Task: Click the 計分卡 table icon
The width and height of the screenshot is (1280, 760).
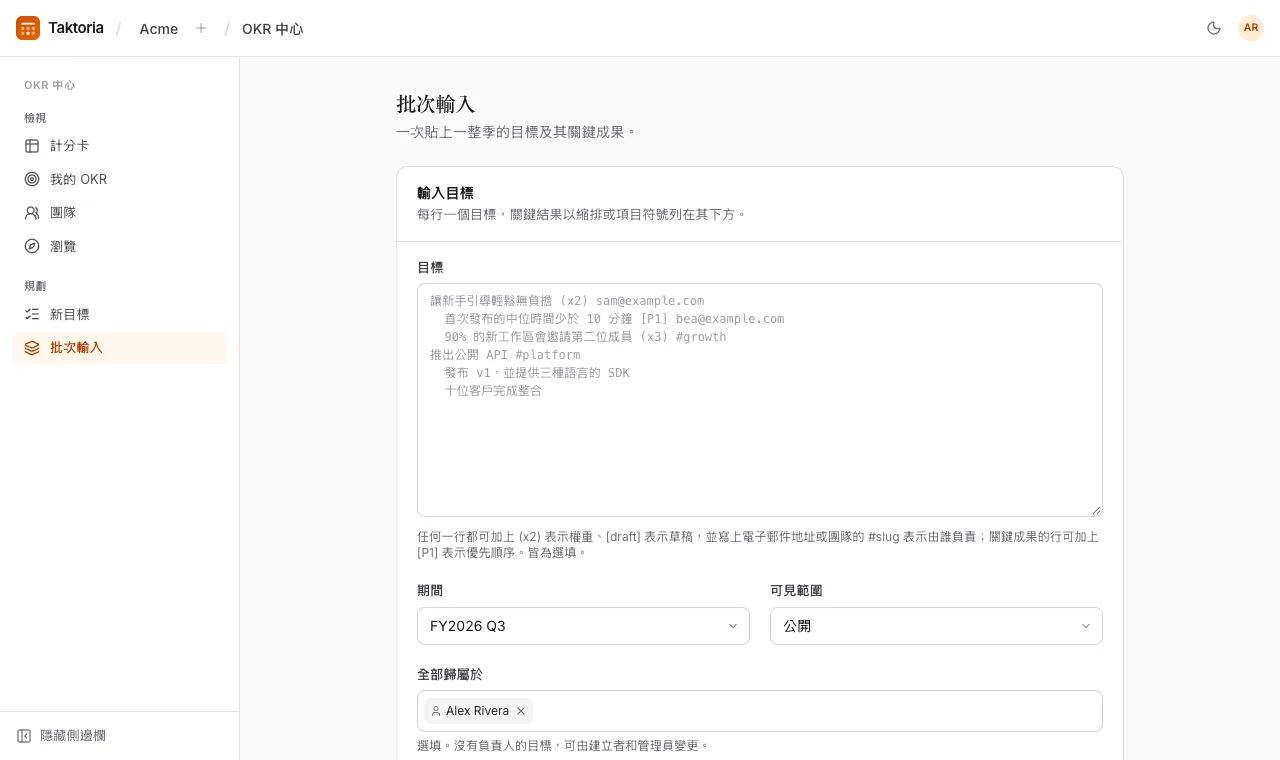Action: pos(32,146)
